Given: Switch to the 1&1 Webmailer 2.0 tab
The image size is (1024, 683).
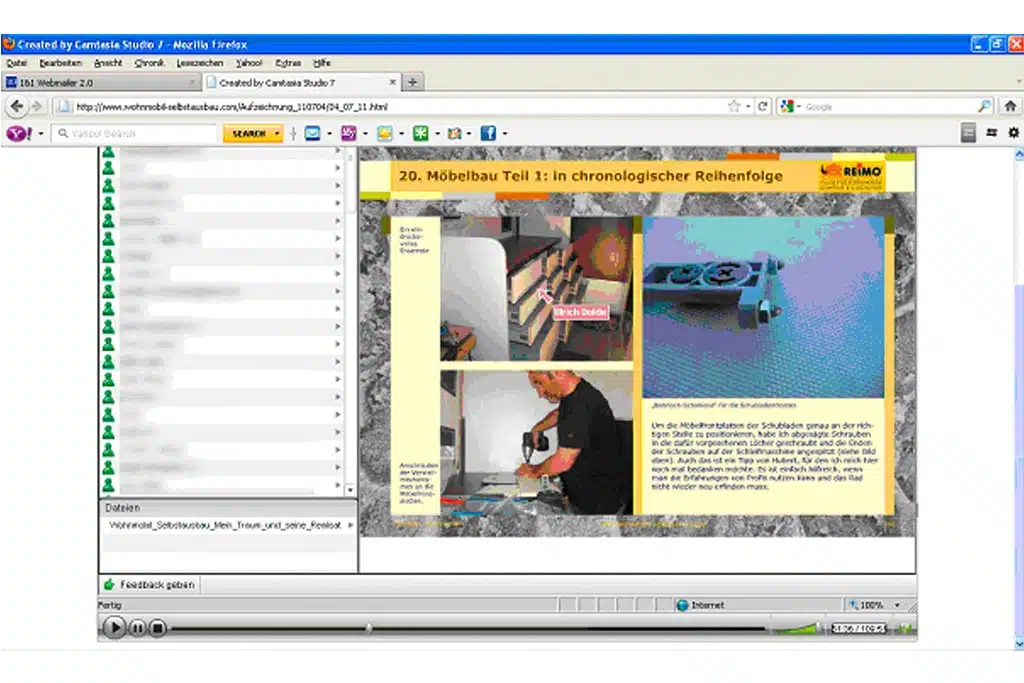Looking at the screenshot, I should [100, 82].
